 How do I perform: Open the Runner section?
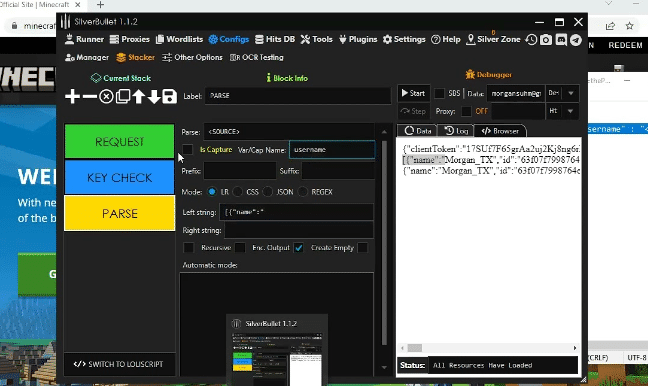click(x=84, y=39)
